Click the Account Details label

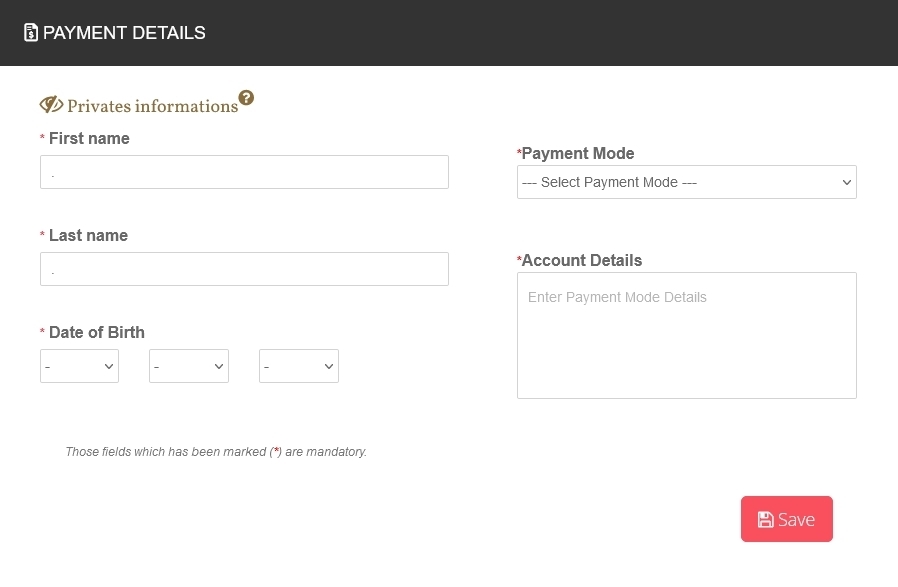[582, 260]
